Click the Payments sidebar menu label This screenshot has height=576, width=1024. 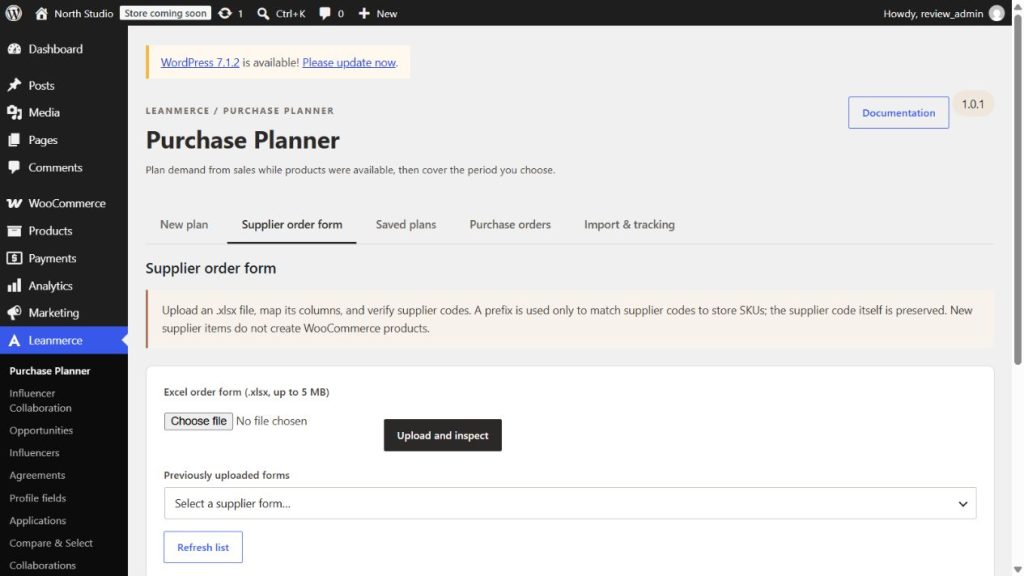point(52,258)
